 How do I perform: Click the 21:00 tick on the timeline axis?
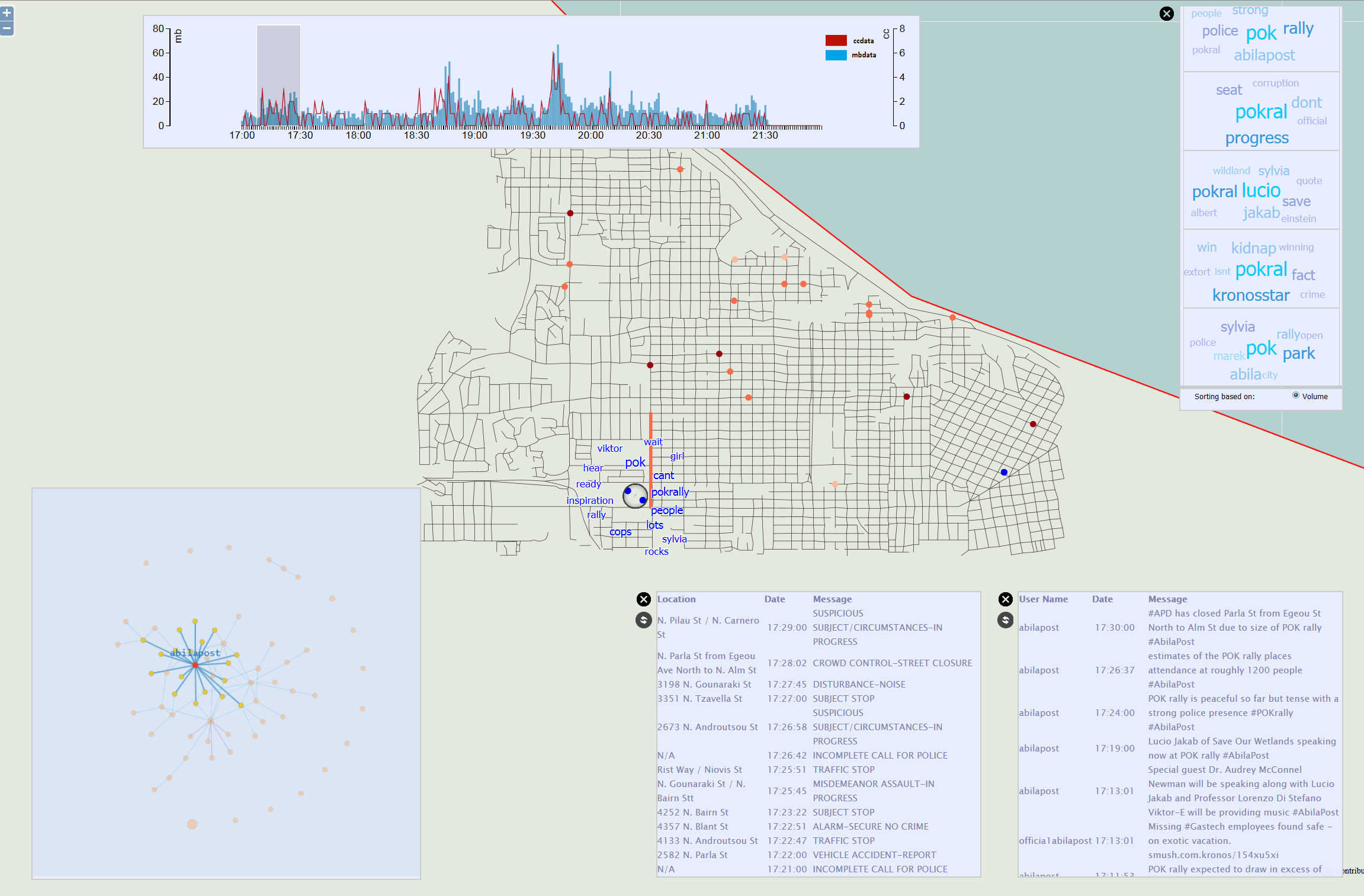707,135
